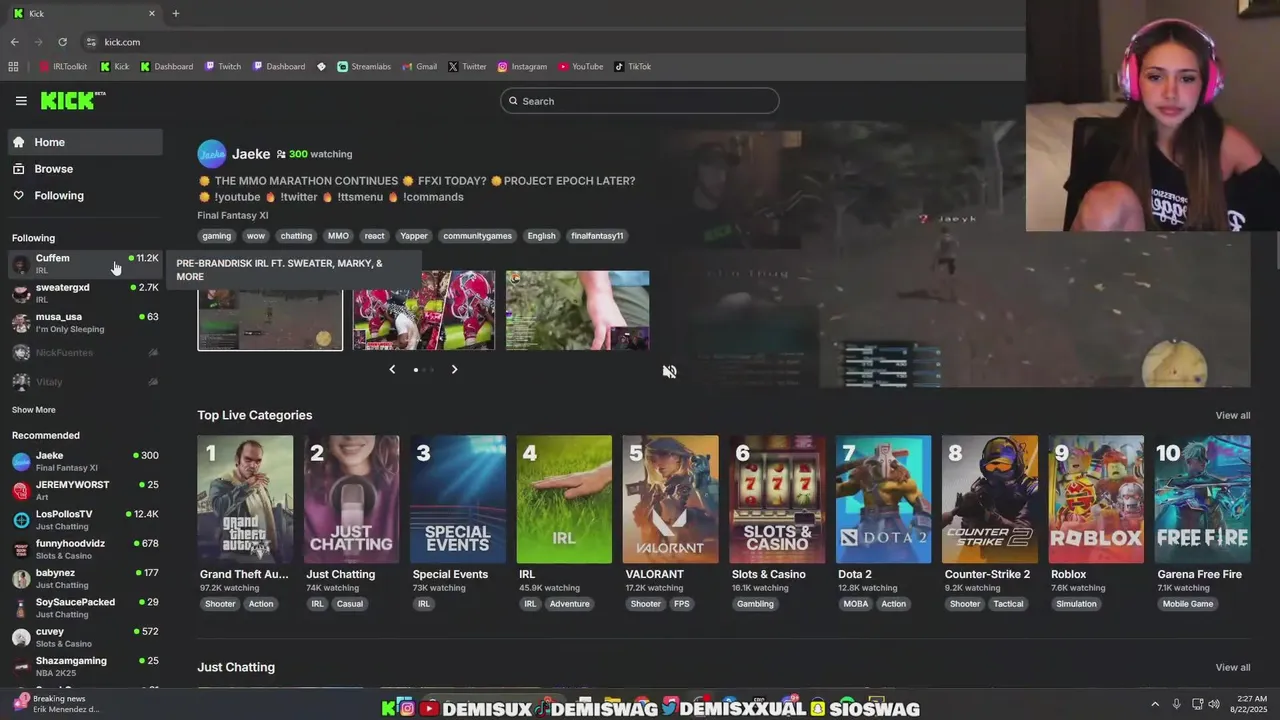Open the apps grid in the bookmarks bar
Viewport: 1280px width, 720px height.
tap(13, 67)
